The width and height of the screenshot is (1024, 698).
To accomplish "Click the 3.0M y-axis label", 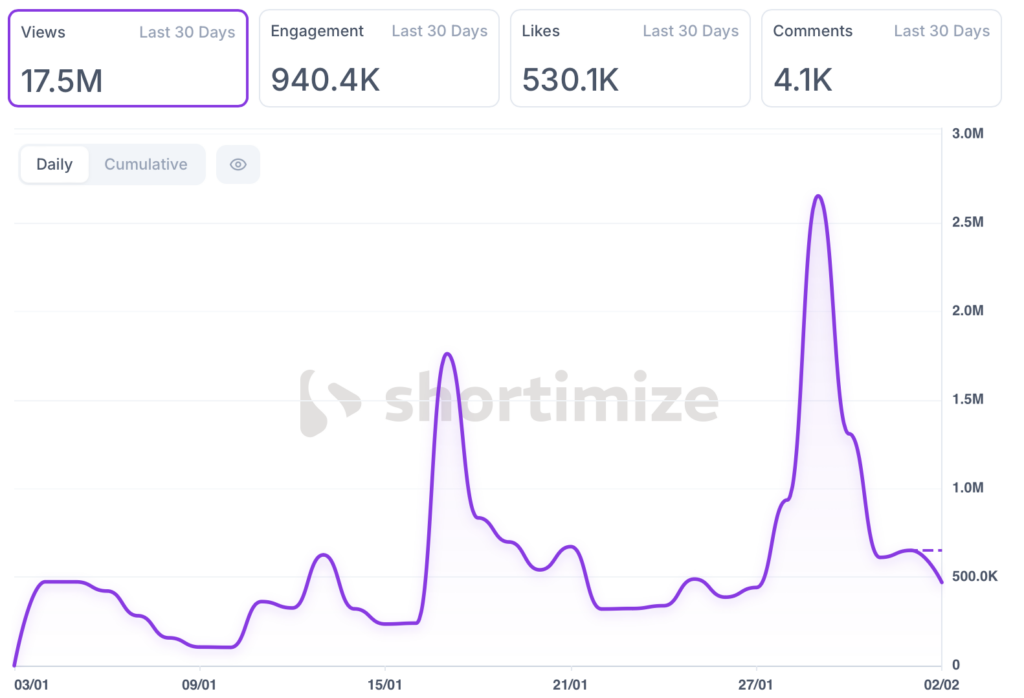I will 969,133.
